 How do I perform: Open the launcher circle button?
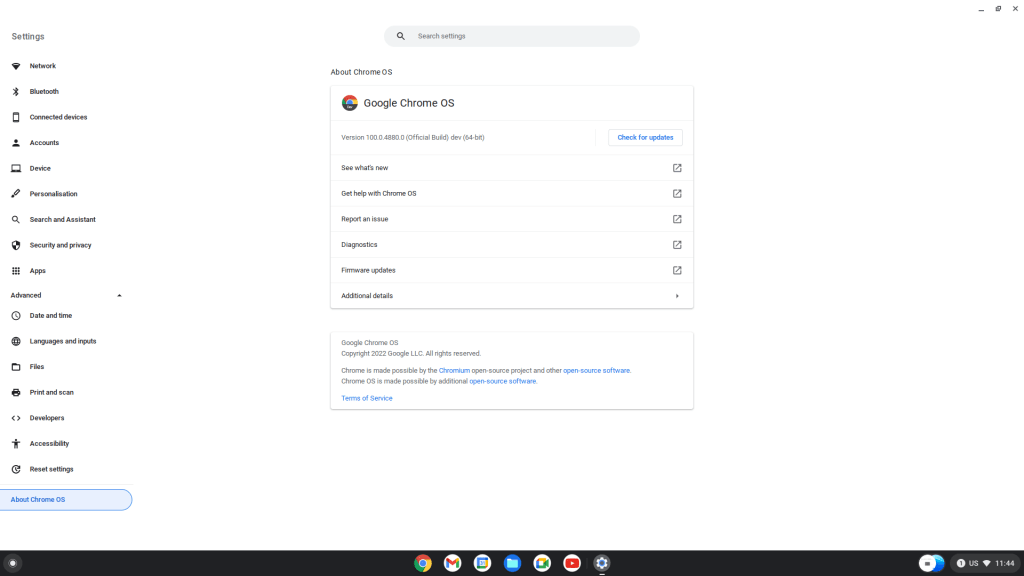(12, 563)
